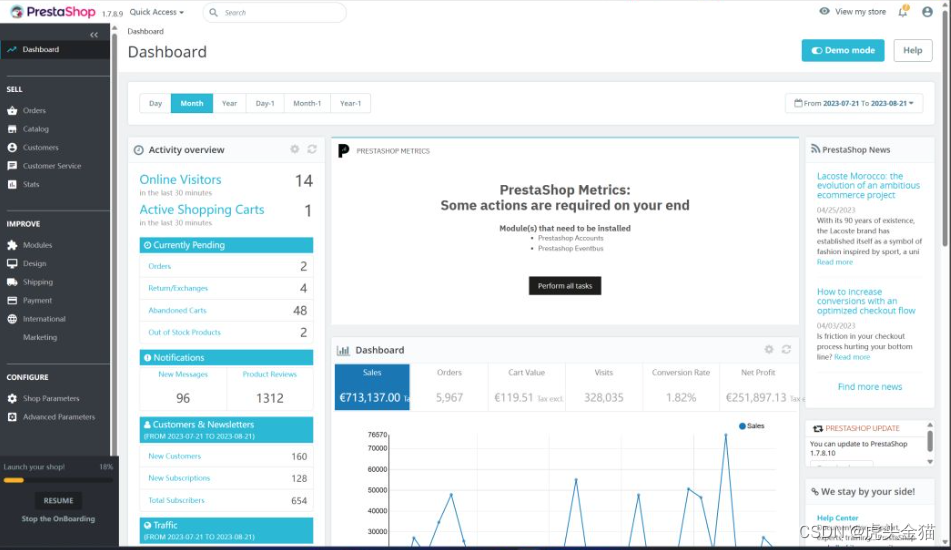The height and width of the screenshot is (550, 951).
Task: Open optimized checkout flow article
Action: coord(866,301)
